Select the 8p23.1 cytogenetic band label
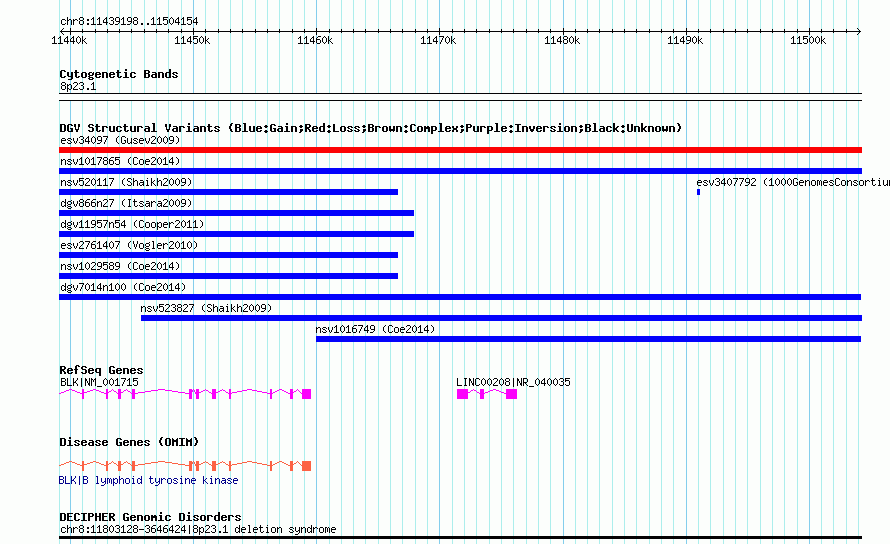The height and width of the screenshot is (544, 890). (78, 86)
